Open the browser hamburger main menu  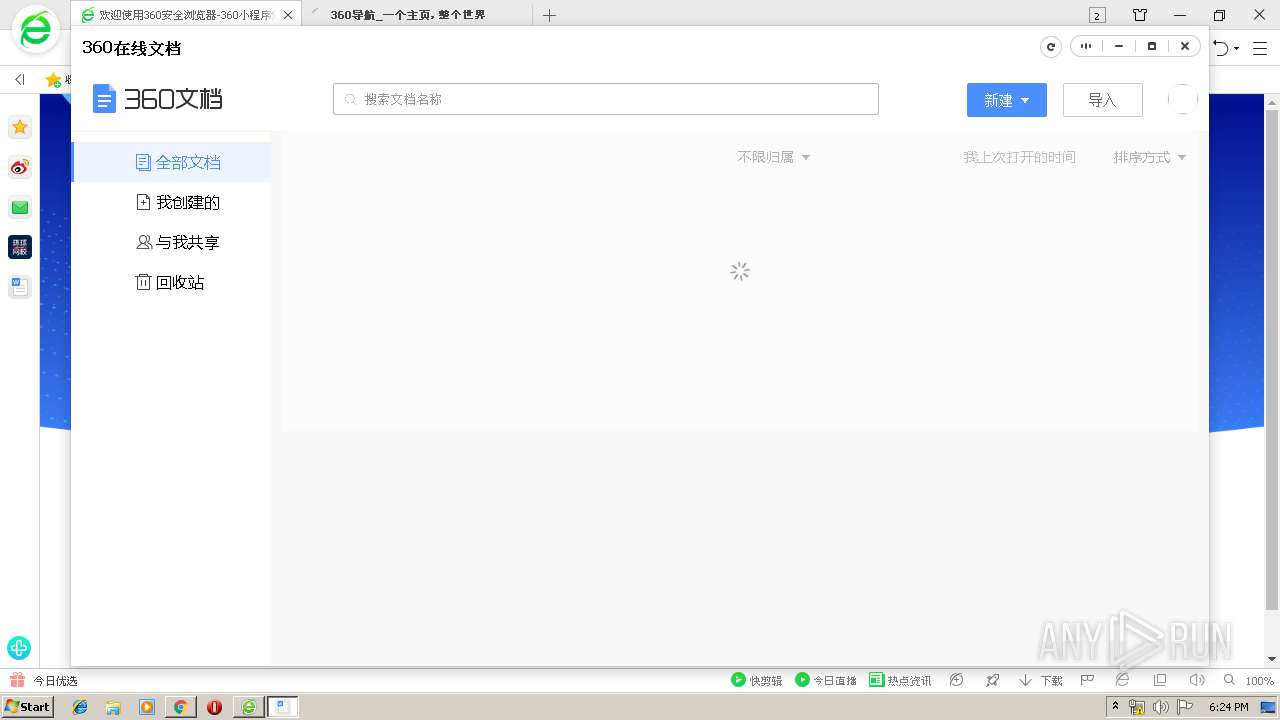click(x=1260, y=48)
